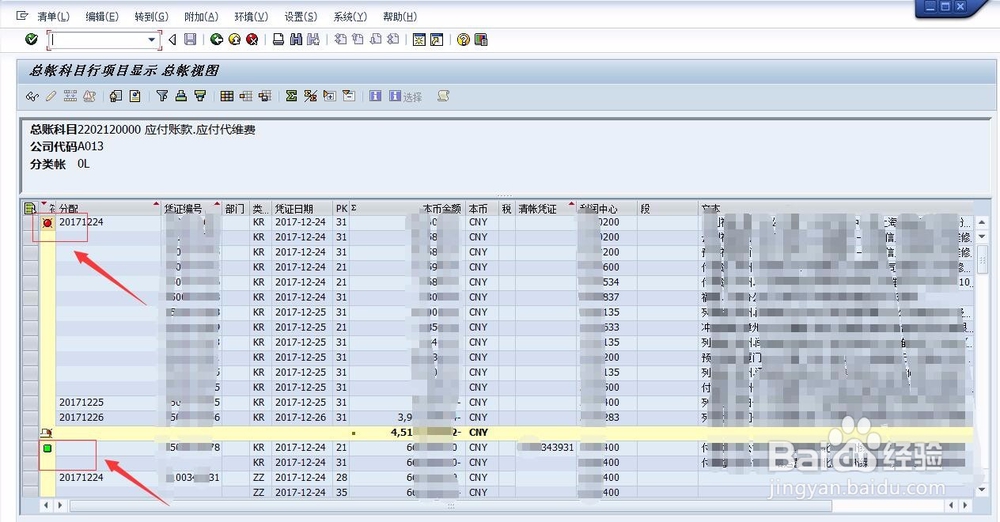Set filter with the funnel icon
Image resolution: width=1000 pixels, height=522 pixels.
[x=162, y=96]
